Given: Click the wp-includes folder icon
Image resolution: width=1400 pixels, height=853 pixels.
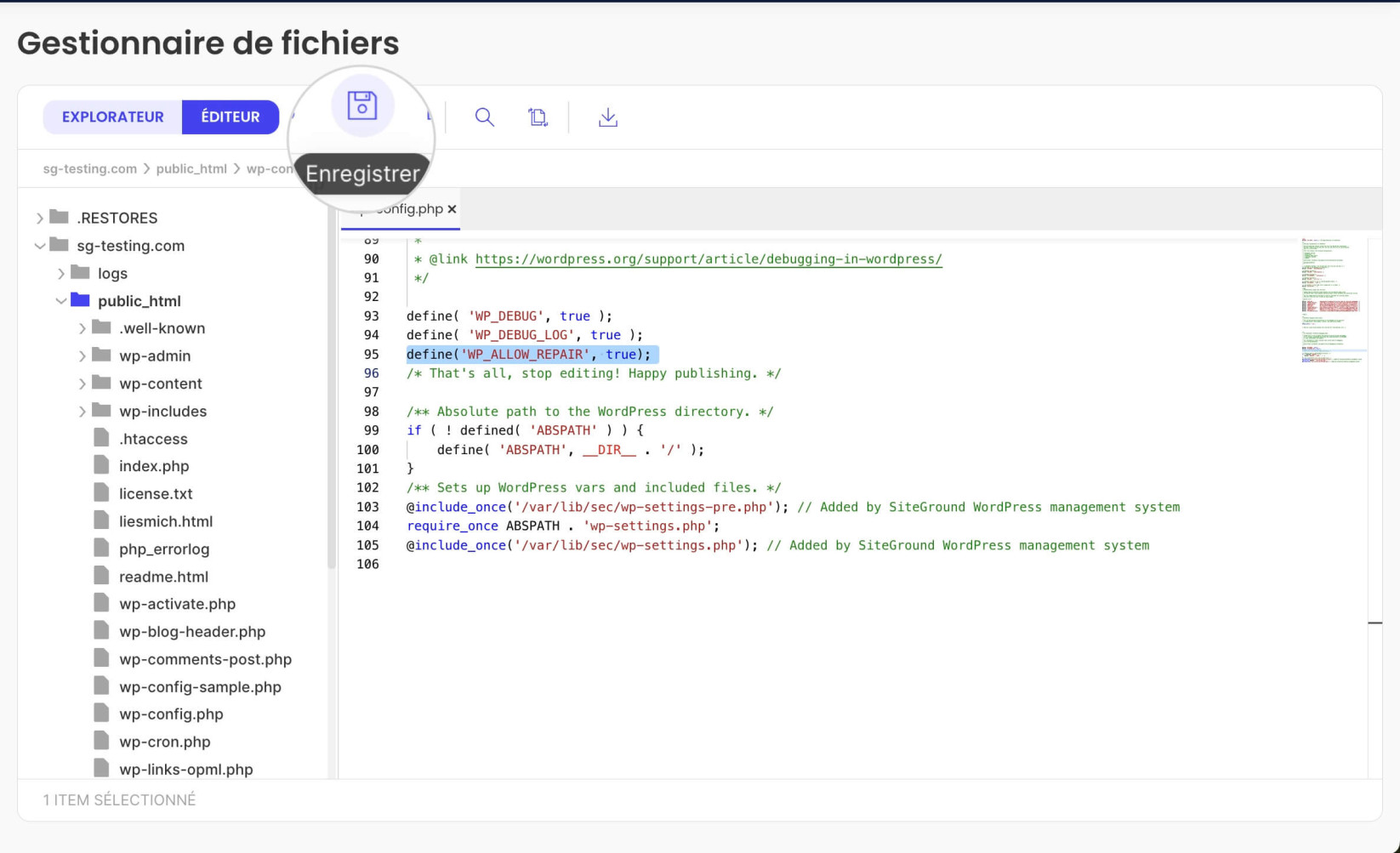Looking at the screenshot, I should [101, 410].
